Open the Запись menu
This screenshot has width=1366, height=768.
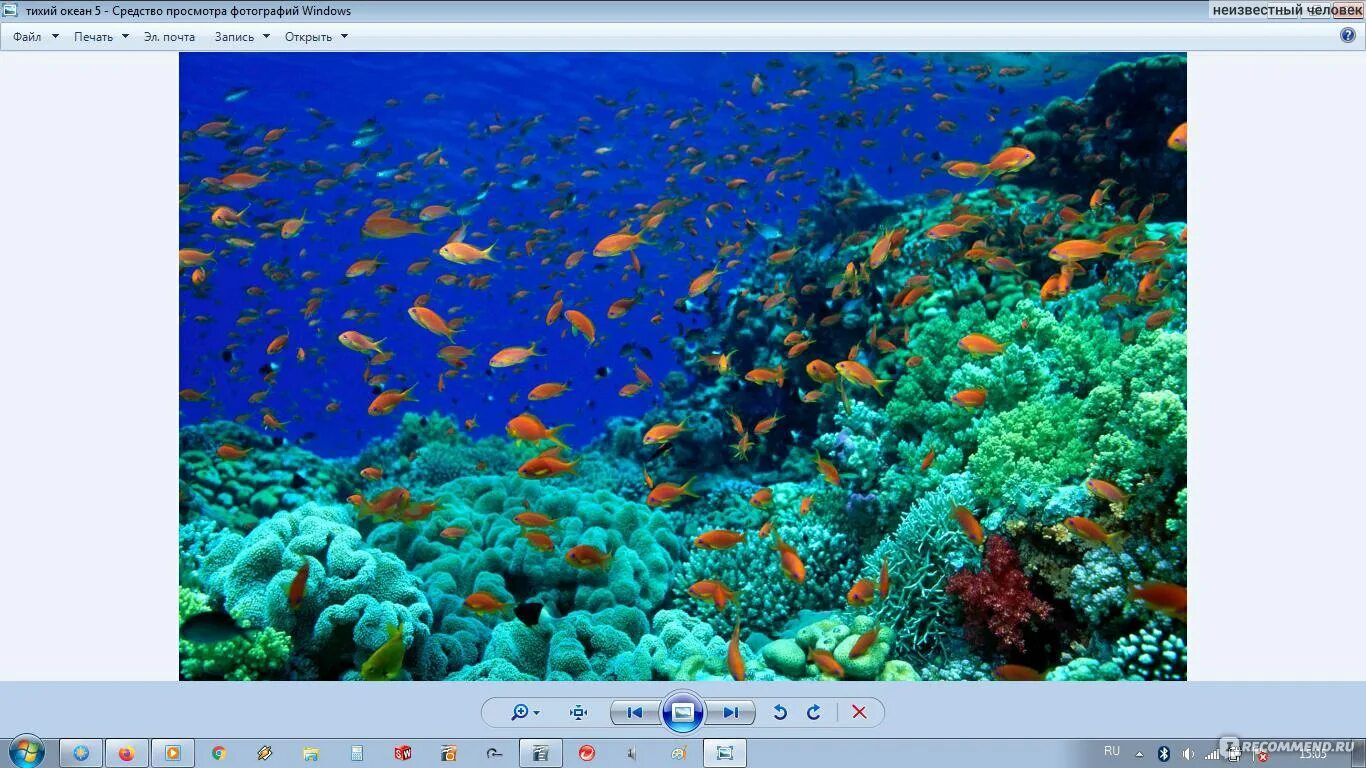click(x=242, y=37)
